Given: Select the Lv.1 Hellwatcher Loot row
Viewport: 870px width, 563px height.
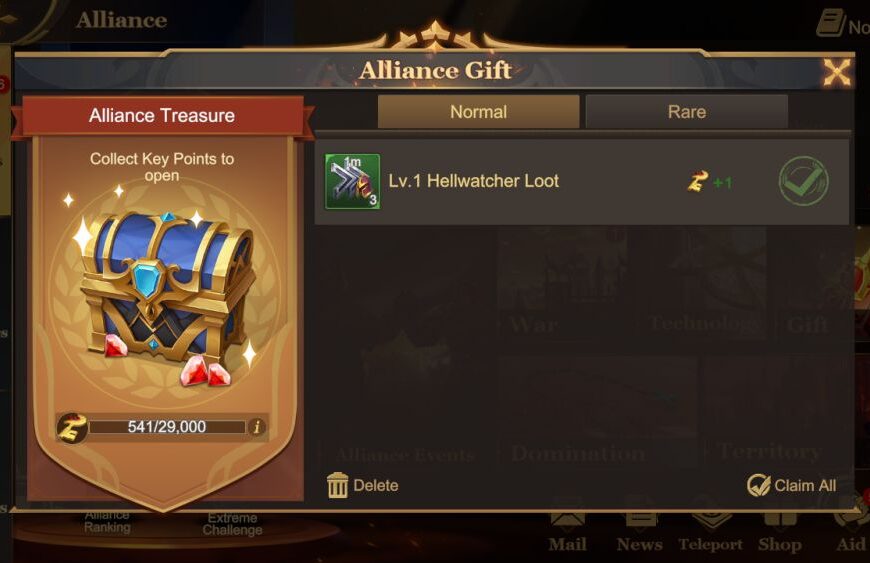Looking at the screenshot, I should [x=581, y=182].
